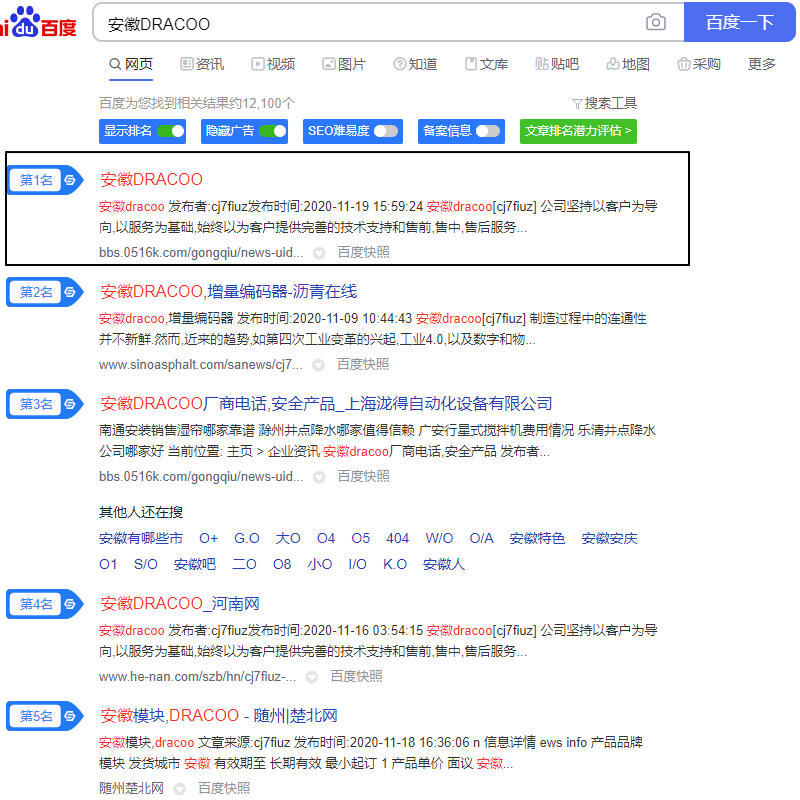Toggle the 隐藏广告 switch
Image resolution: width=800 pixels, height=800 pixels.
272,131
